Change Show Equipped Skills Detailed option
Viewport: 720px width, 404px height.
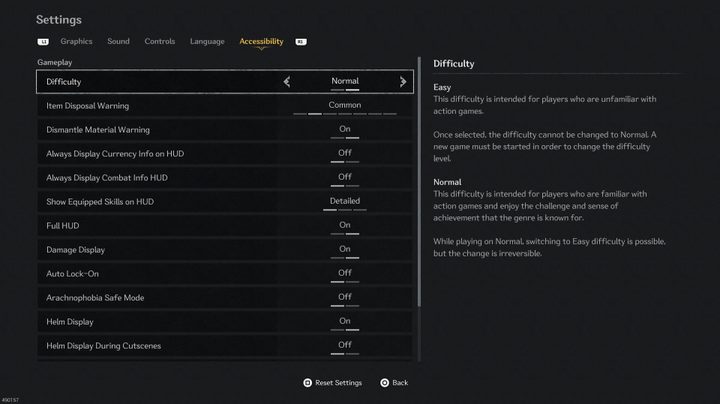[344, 201]
